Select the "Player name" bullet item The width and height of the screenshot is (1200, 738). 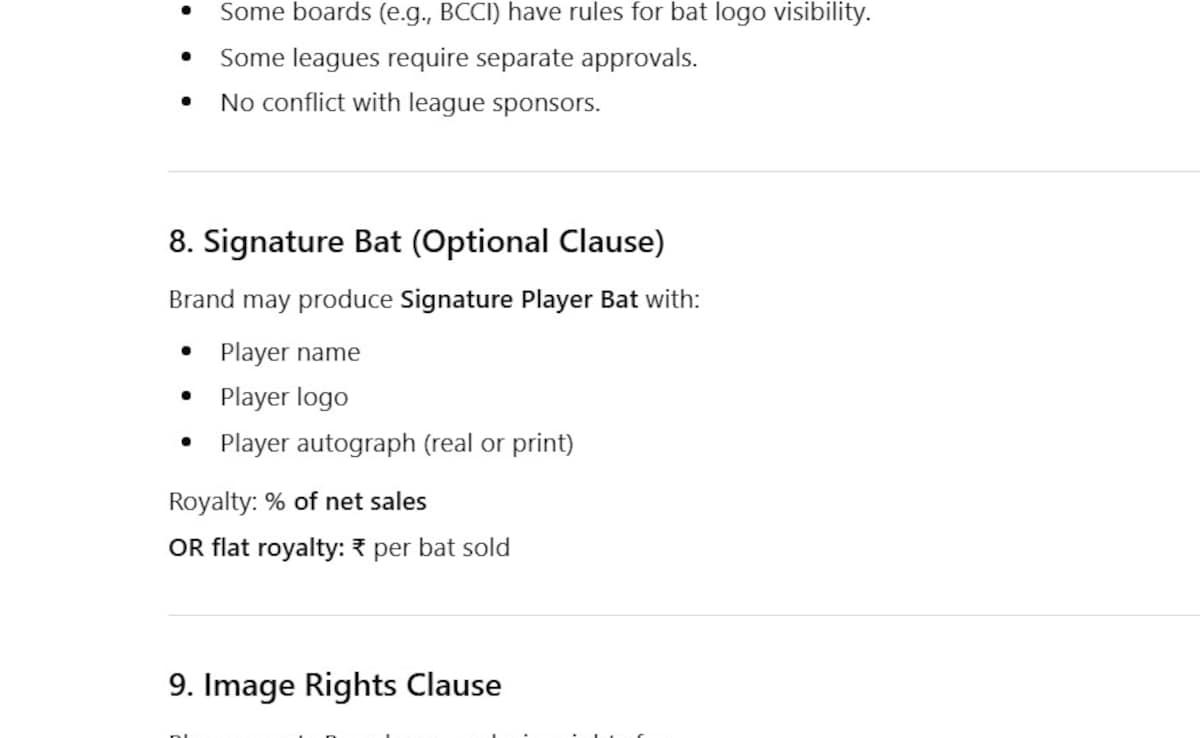click(x=290, y=353)
